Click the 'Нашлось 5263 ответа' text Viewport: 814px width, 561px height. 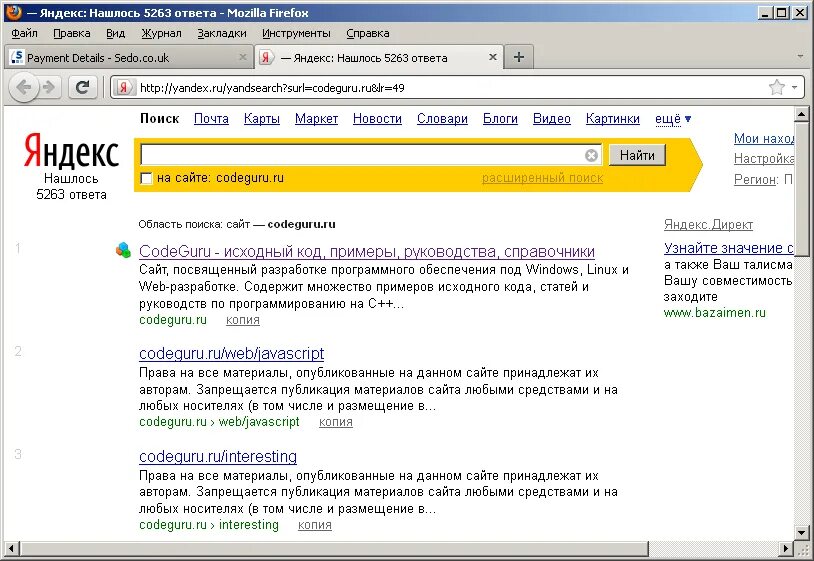coord(71,187)
